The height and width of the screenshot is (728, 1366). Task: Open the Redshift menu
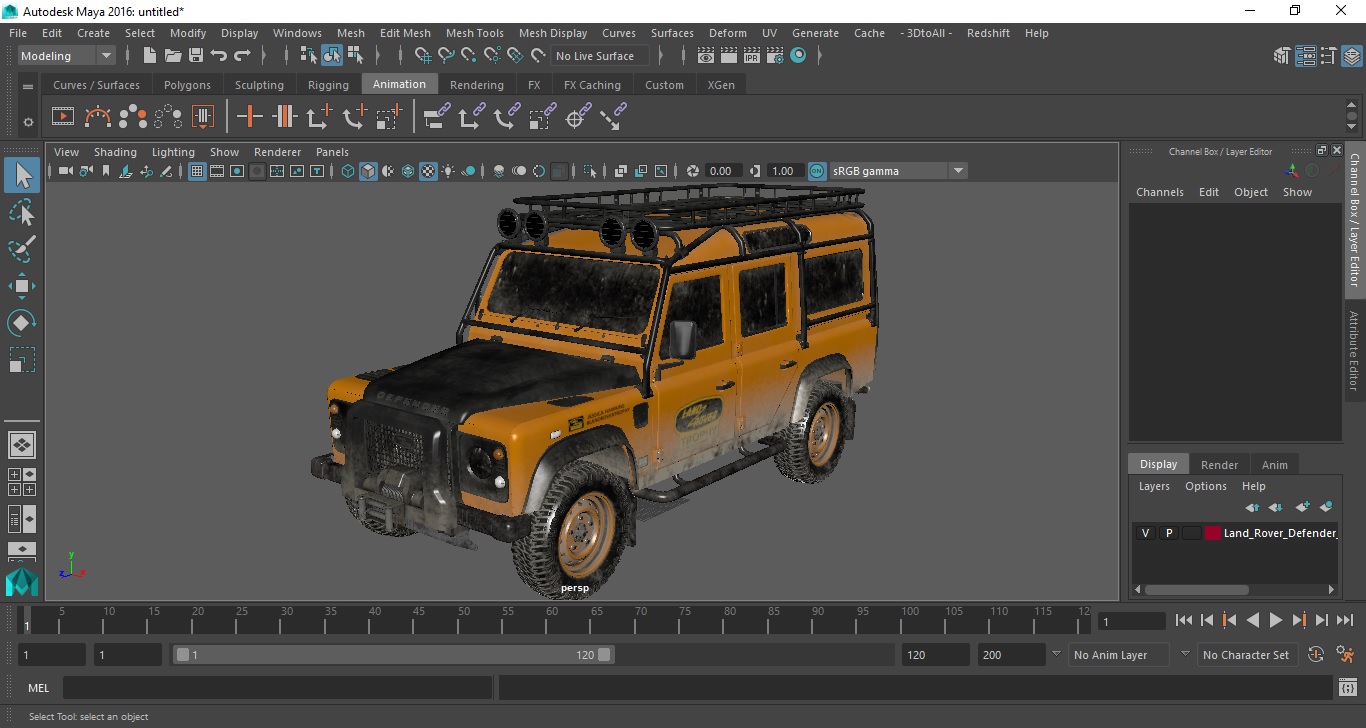tap(988, 33)
